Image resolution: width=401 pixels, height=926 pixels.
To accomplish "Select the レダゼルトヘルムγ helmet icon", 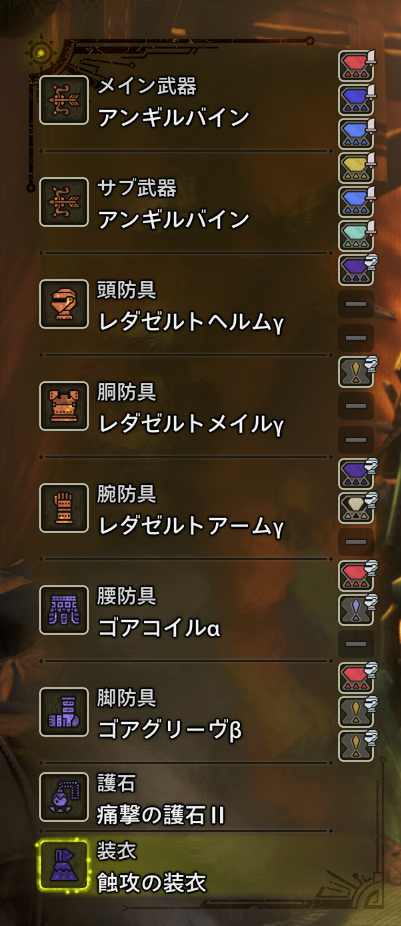I will (64, 304).
